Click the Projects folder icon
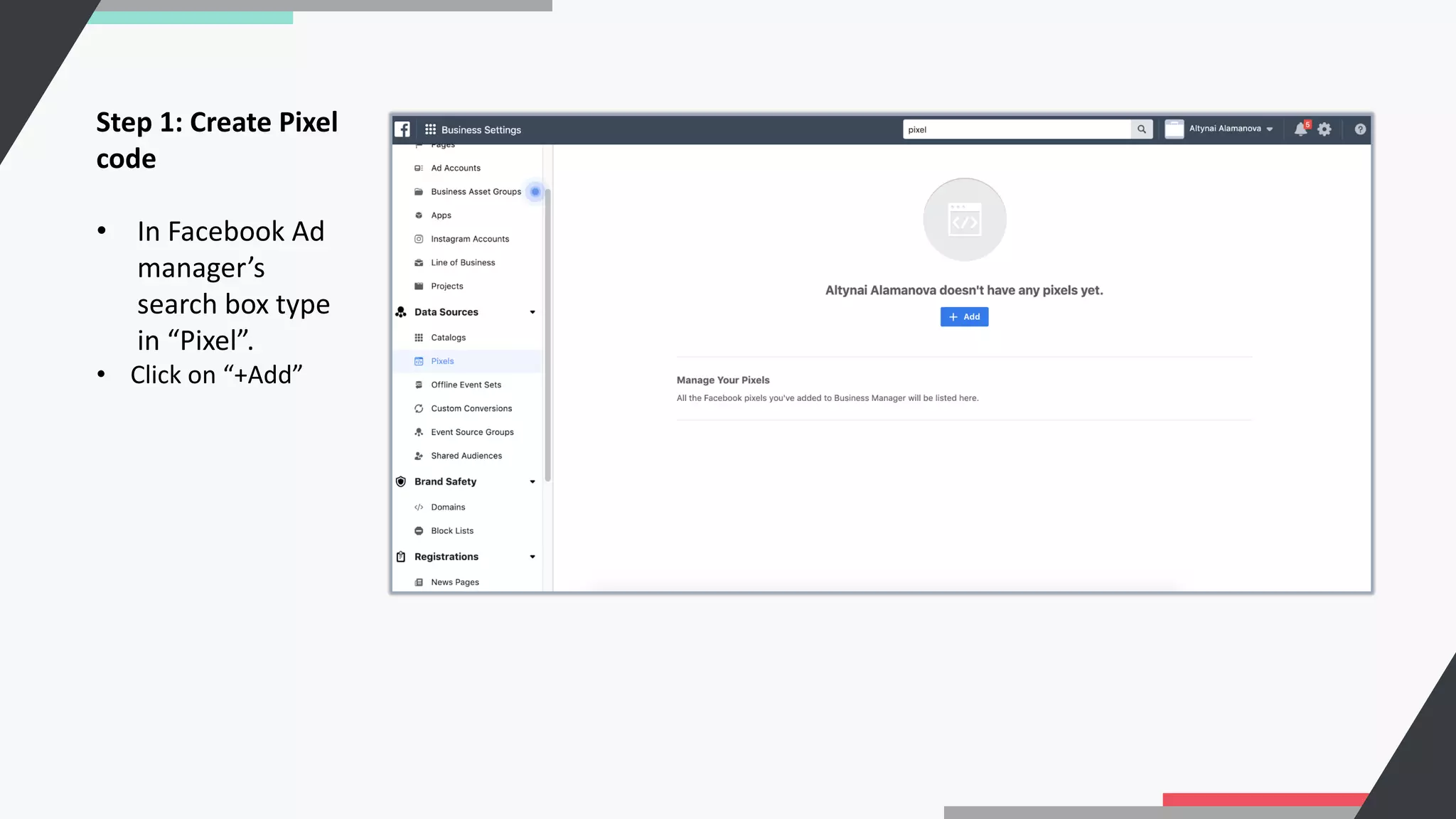 tap(419, 287)
